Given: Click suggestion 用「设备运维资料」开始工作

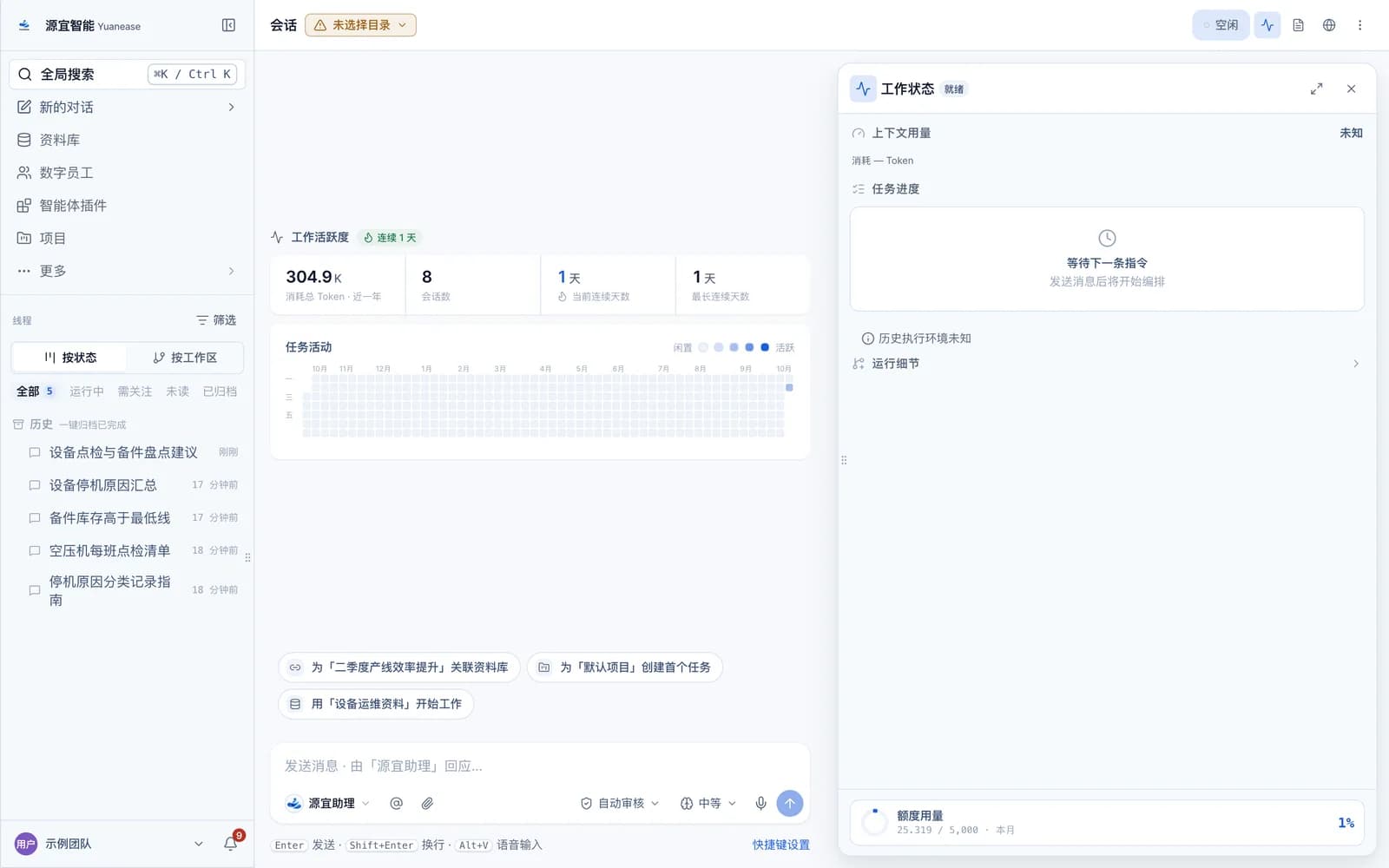Looking at the screenshot, I should point(376,704).
